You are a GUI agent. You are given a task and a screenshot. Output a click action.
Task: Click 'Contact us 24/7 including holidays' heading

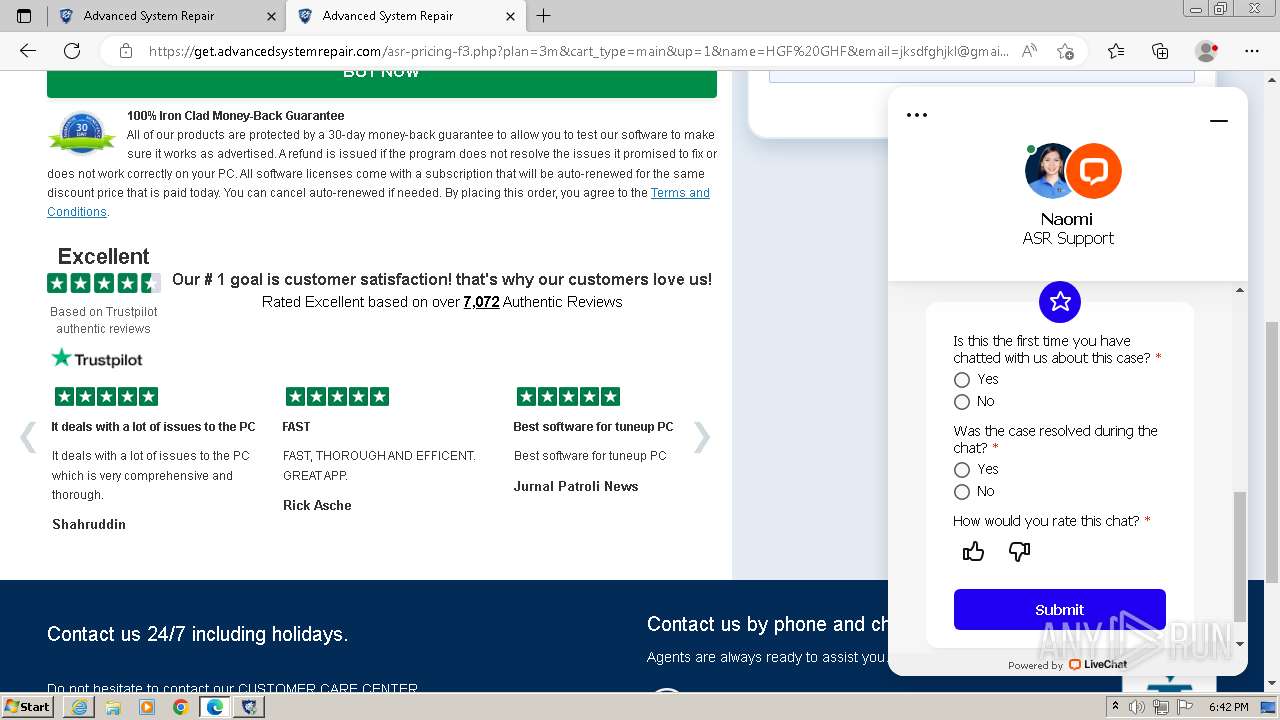[197, 634]
